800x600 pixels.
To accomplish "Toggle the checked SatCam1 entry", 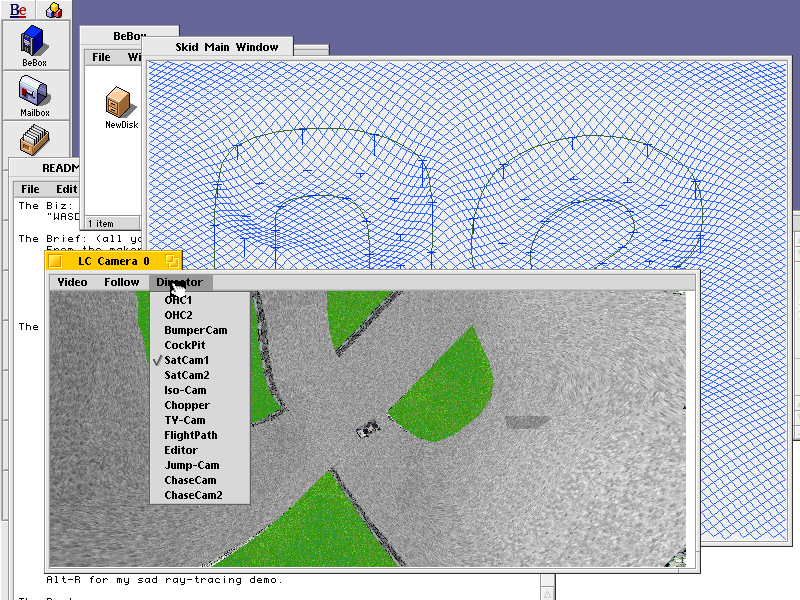I will (x=199, y=360).
